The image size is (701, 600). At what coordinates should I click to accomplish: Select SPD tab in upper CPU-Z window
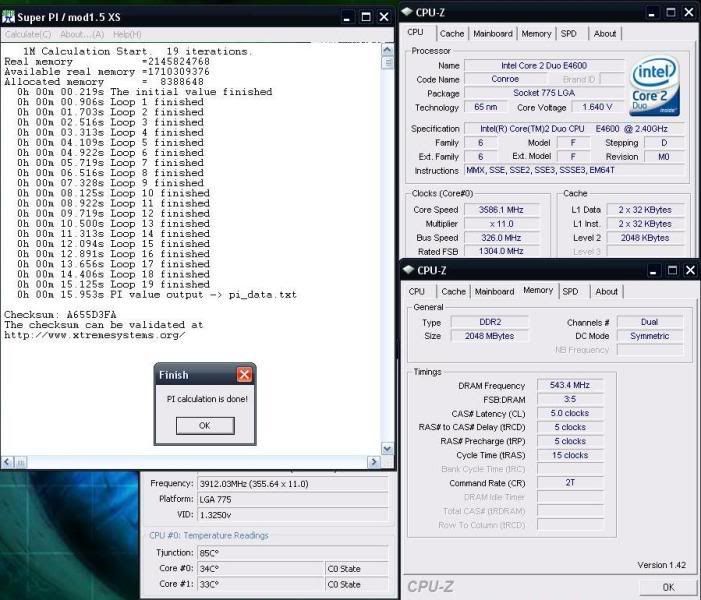568,33
